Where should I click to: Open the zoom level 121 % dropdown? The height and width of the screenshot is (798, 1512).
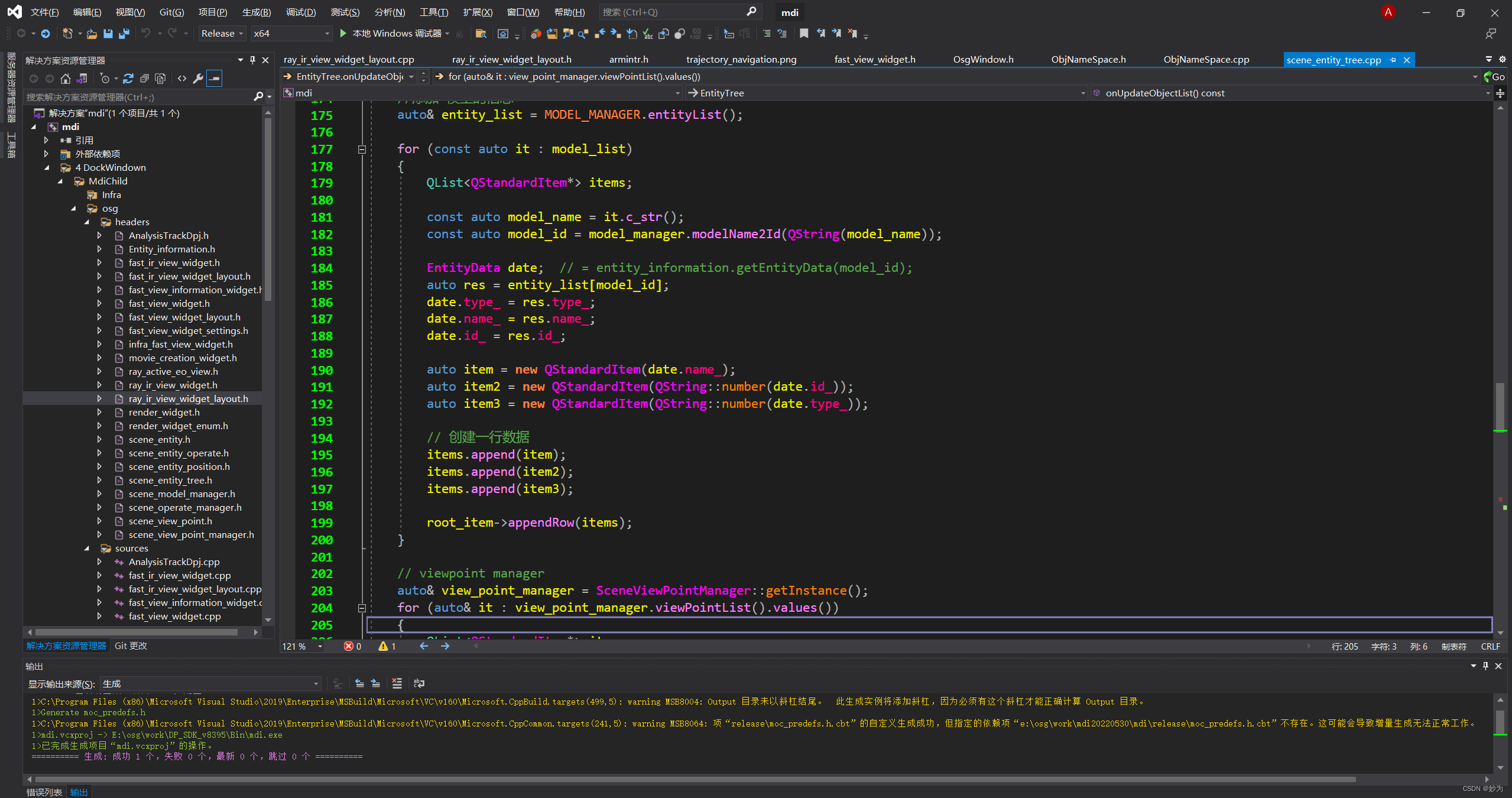tap(303, 647)
